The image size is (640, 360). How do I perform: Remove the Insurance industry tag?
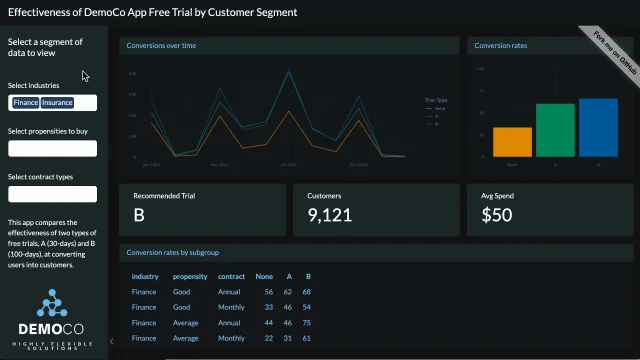(57, 102)
